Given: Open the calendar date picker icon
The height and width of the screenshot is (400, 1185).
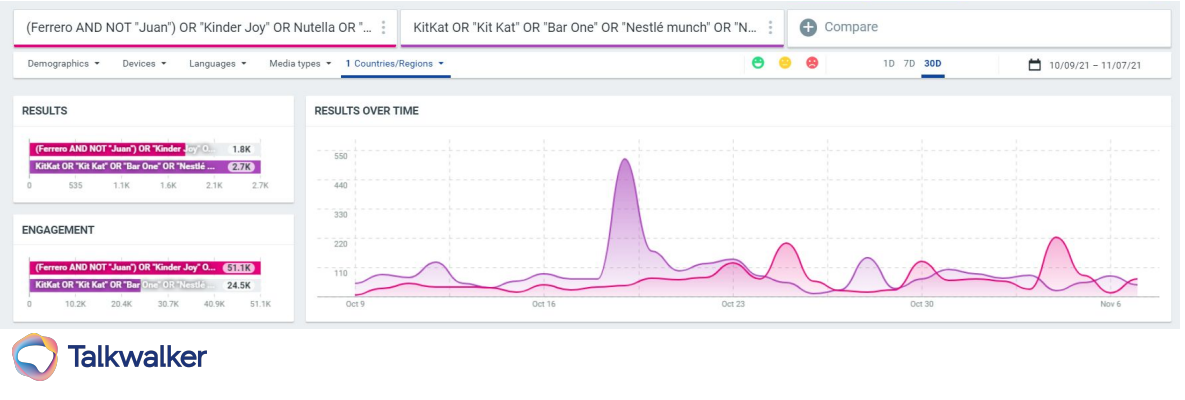Looking at the screenshot, I should [1035, 65].
